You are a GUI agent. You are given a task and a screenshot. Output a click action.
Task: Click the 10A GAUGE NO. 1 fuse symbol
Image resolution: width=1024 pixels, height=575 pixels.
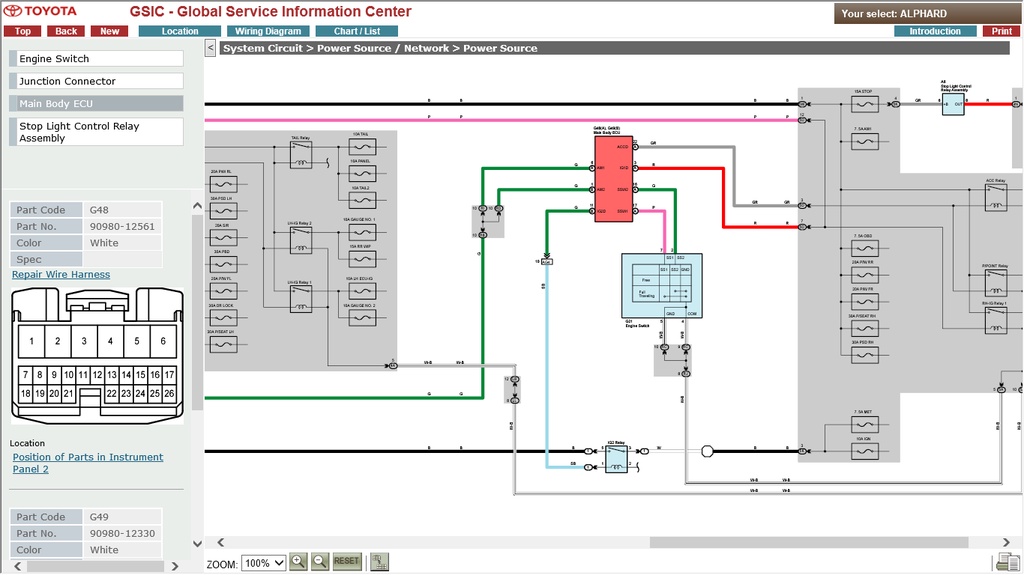tap(362, 232)
